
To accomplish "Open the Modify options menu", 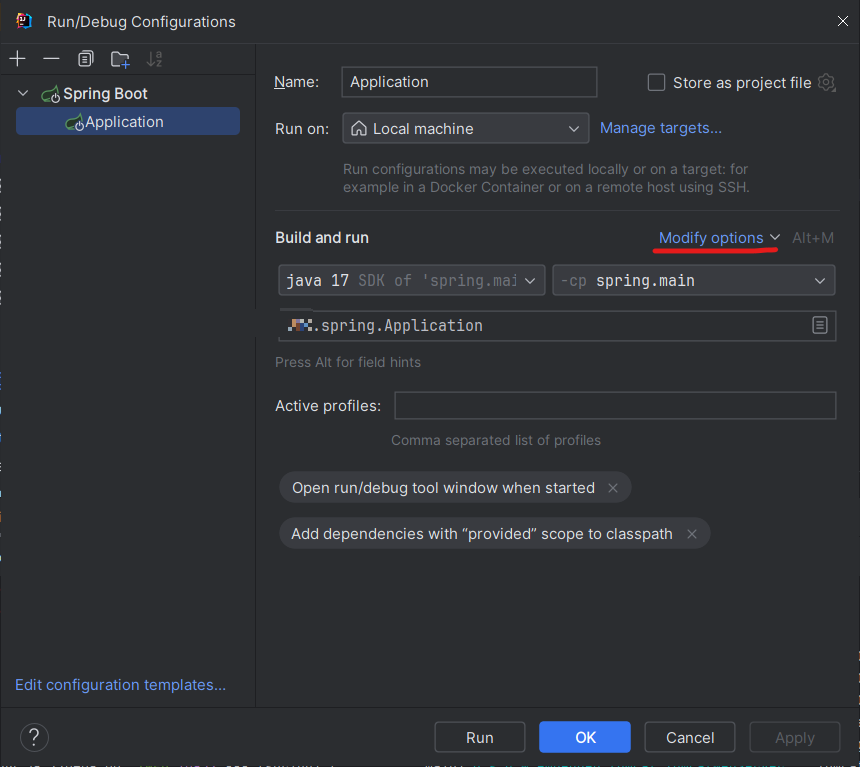I will coord(718,238).
